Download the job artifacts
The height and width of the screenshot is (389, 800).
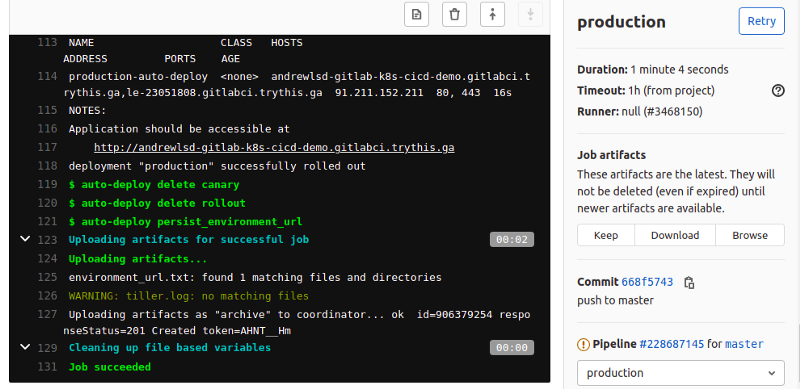click(x=675, y=235)
